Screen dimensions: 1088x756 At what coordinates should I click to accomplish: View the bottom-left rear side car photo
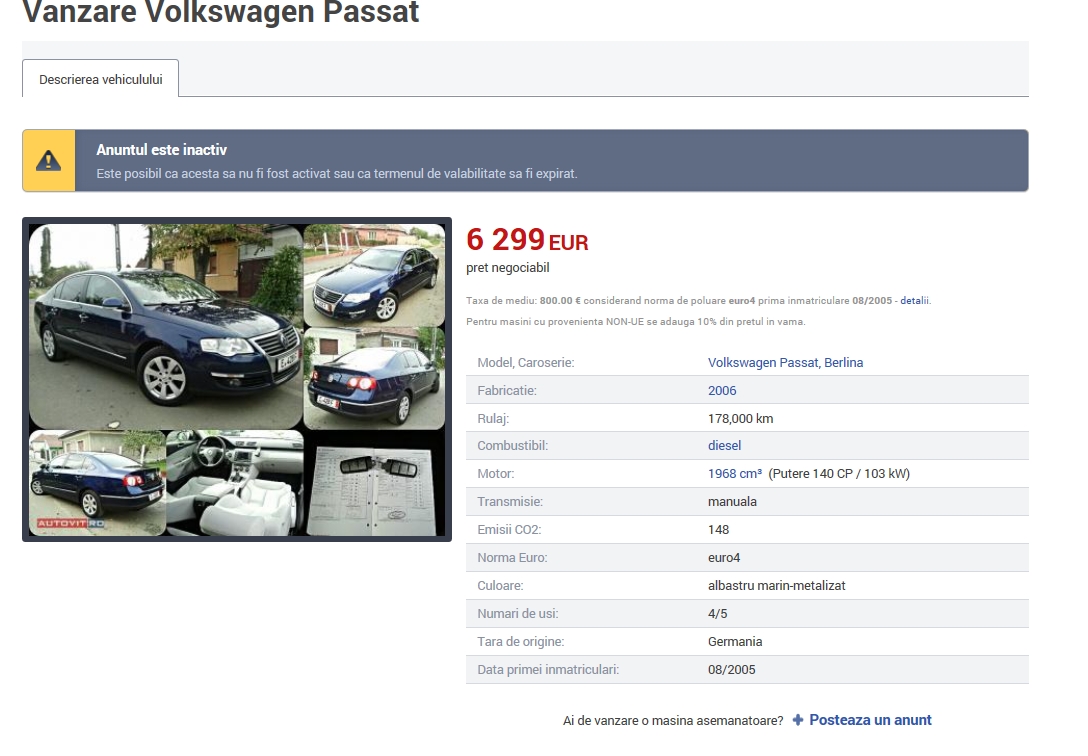[97, 482]
